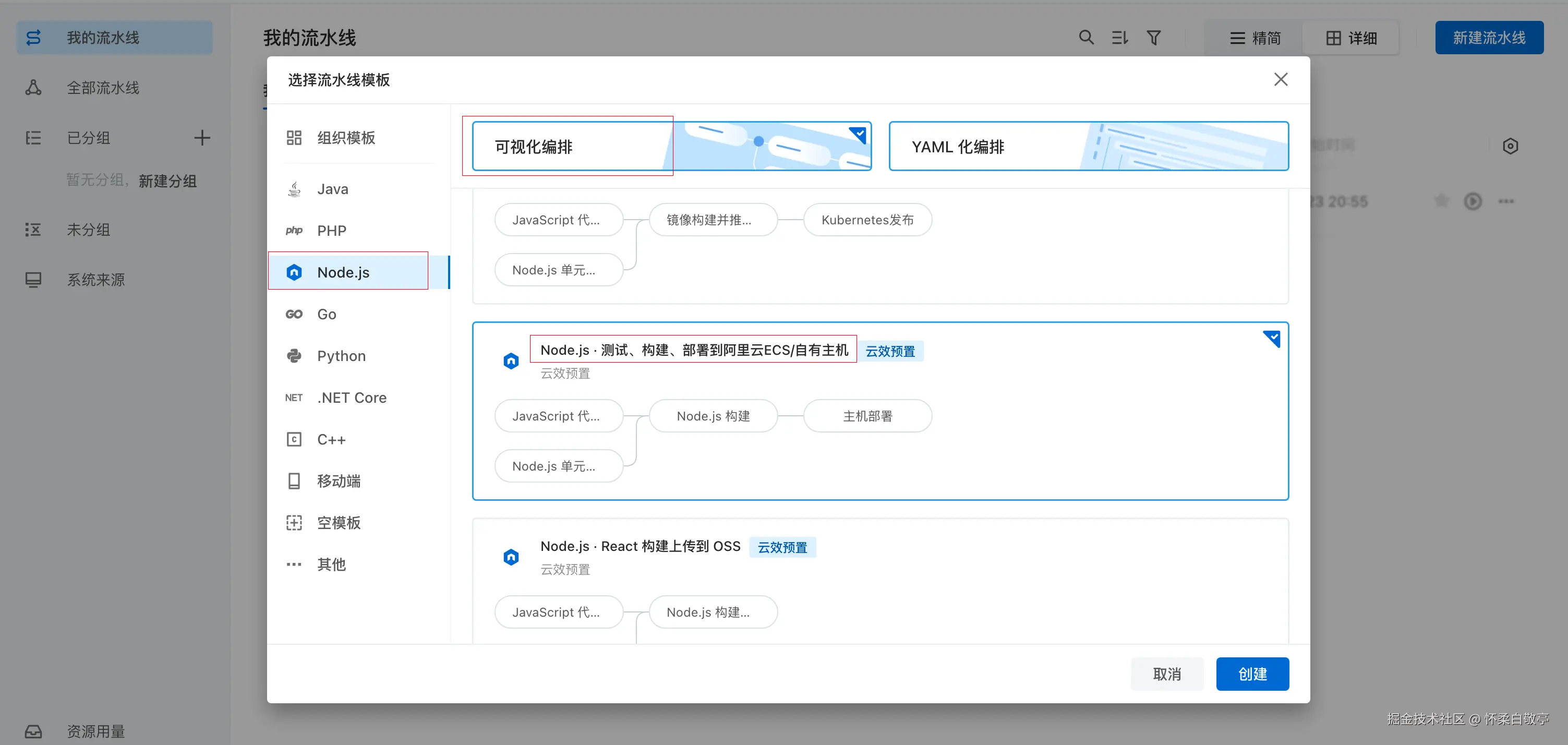Choose the 组织模板 category
This screenshot has height=745, width=1568.
point(359,138)
